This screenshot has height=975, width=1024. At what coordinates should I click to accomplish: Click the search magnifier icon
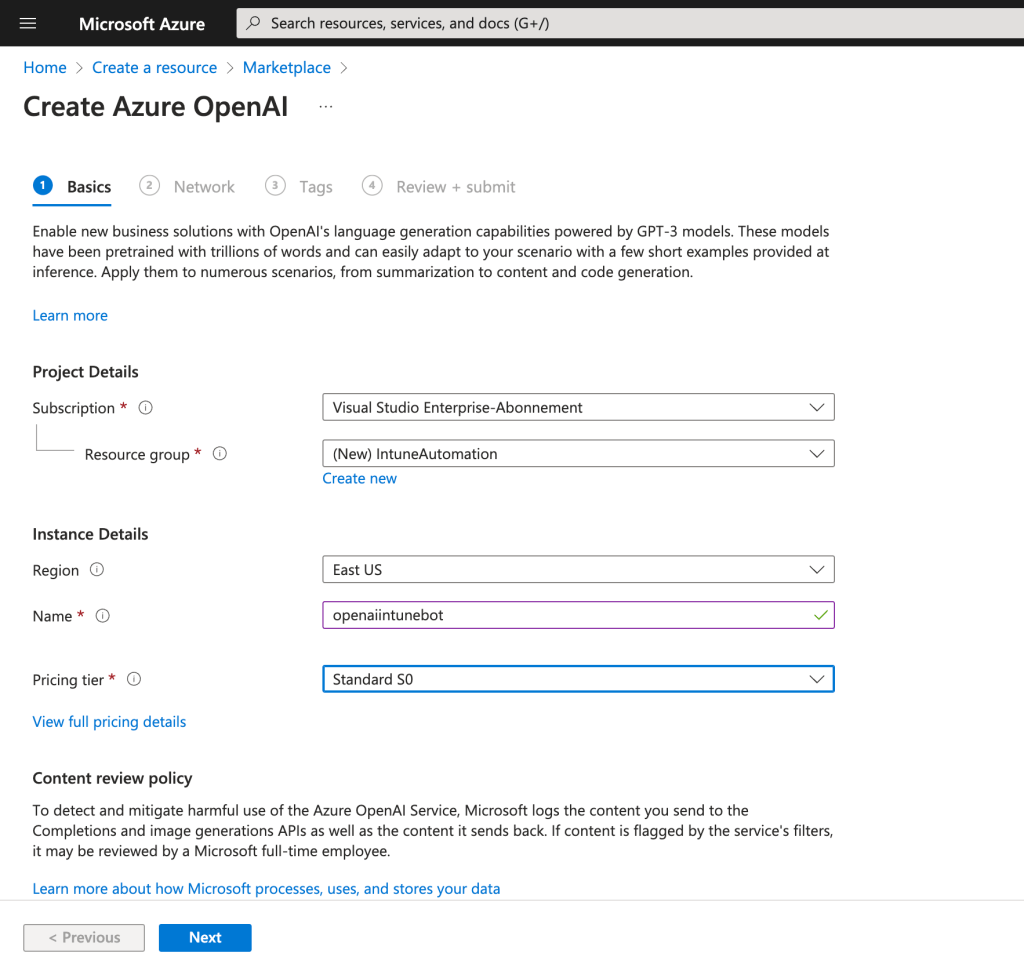tap(255, 23)
